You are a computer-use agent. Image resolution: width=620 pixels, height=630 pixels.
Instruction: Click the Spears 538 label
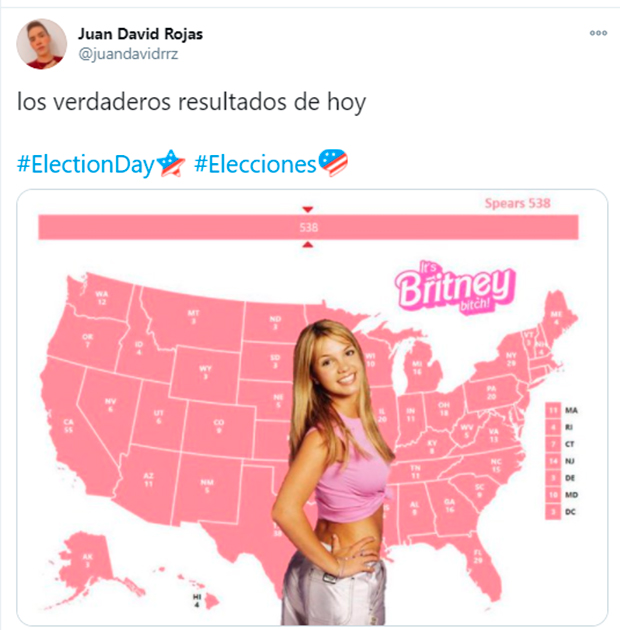point(518,203)
